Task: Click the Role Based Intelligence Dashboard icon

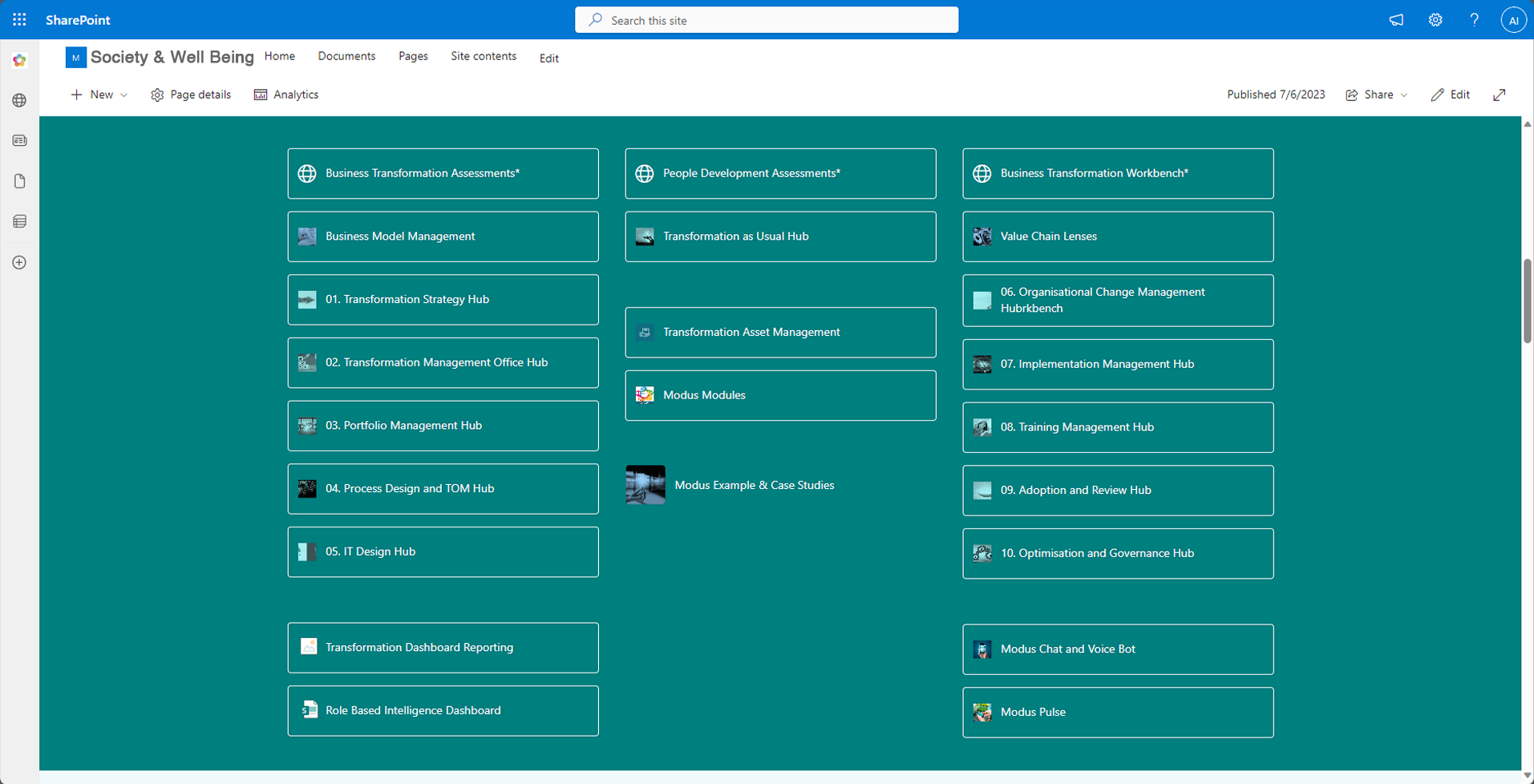Action: click(309, 710)
